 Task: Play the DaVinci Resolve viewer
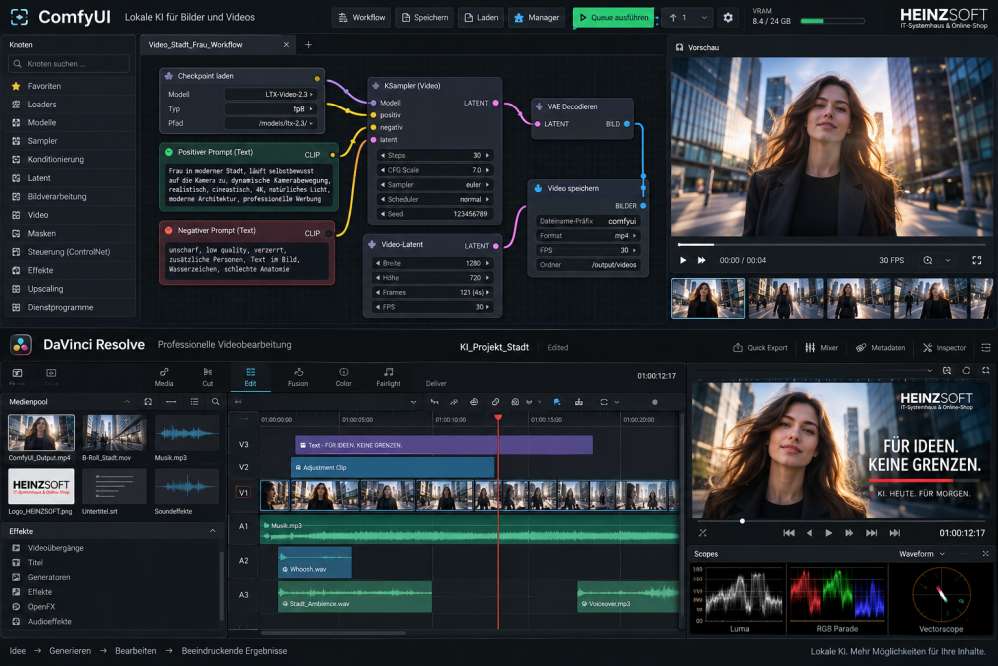(x=829, y=533)
